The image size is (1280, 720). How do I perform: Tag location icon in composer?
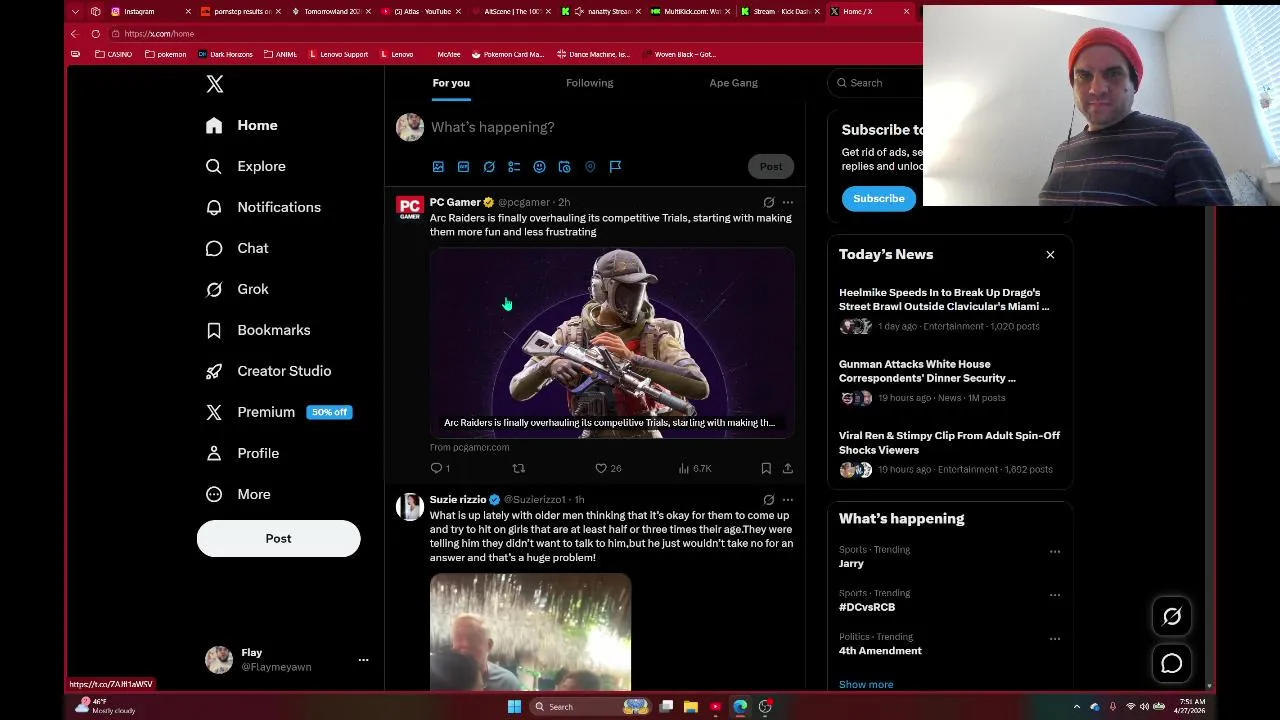click(x=590, y=167)
